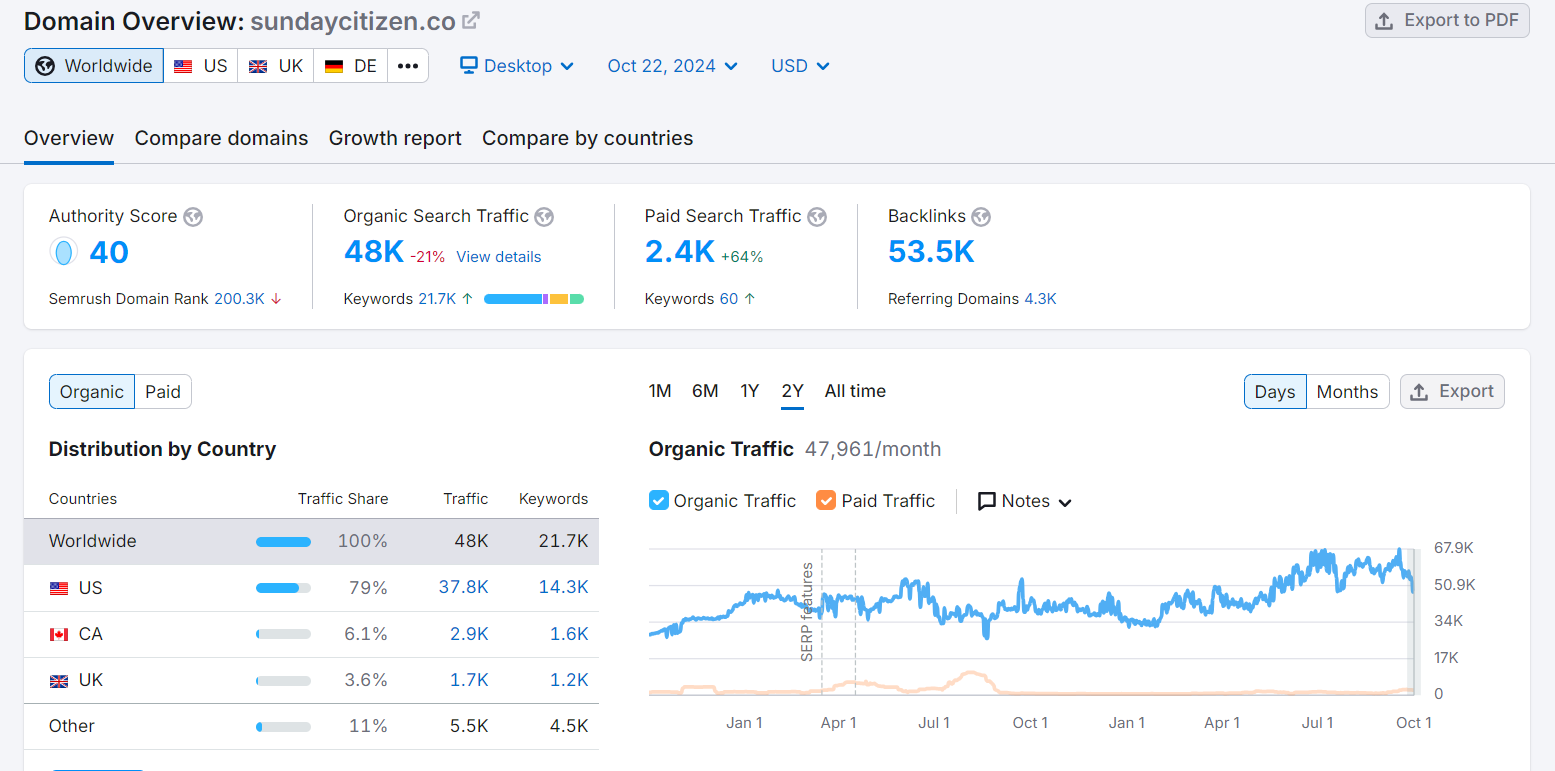Open the View details link
Screen dimensions: 1555x771
[x=499, y=257]
